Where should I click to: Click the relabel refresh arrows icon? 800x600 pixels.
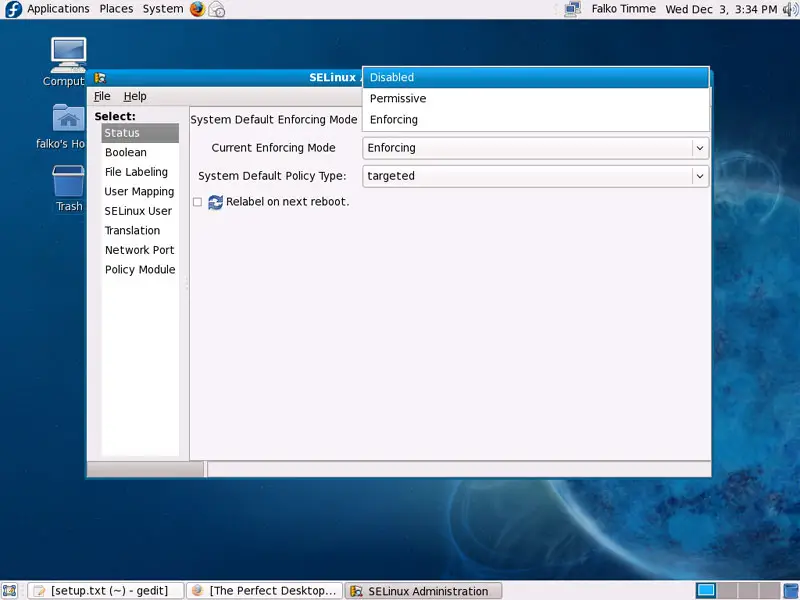coord(215,202)
